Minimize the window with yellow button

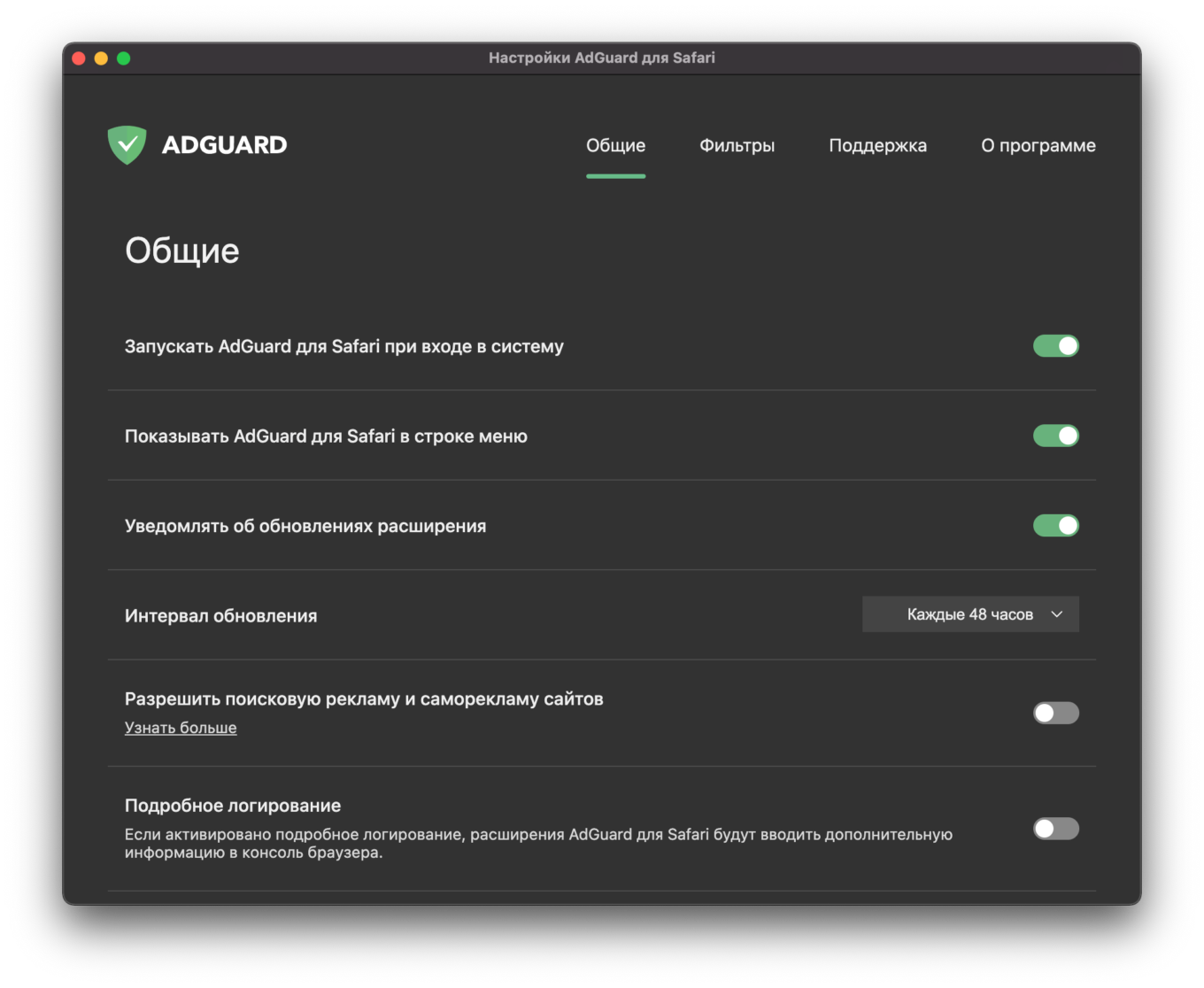(101, 58)
